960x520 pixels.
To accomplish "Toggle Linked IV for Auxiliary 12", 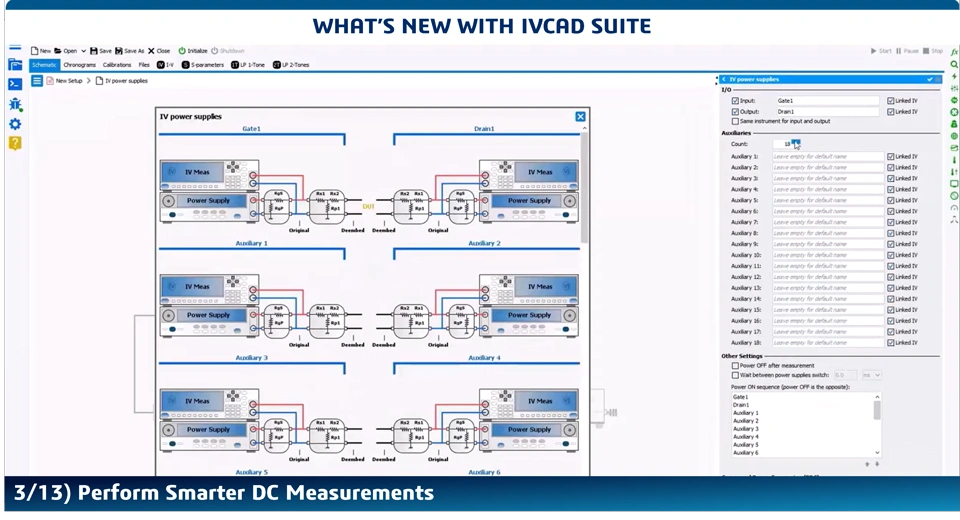I will tap(891, 277).
